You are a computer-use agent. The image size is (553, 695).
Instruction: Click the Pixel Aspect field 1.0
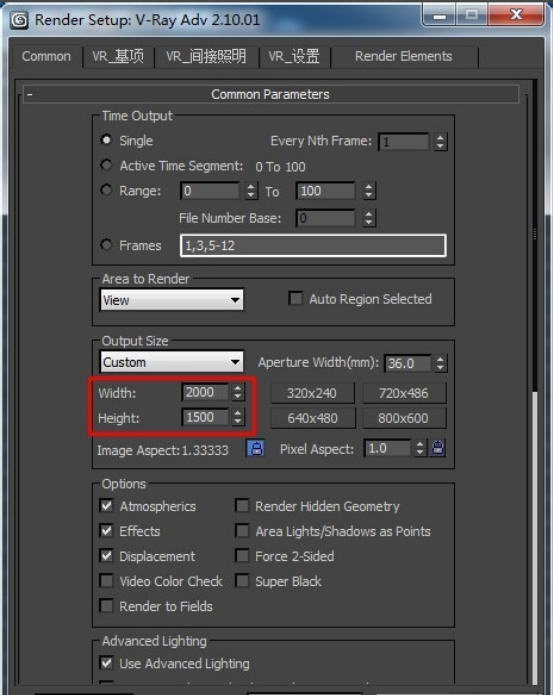pos(387,448)
